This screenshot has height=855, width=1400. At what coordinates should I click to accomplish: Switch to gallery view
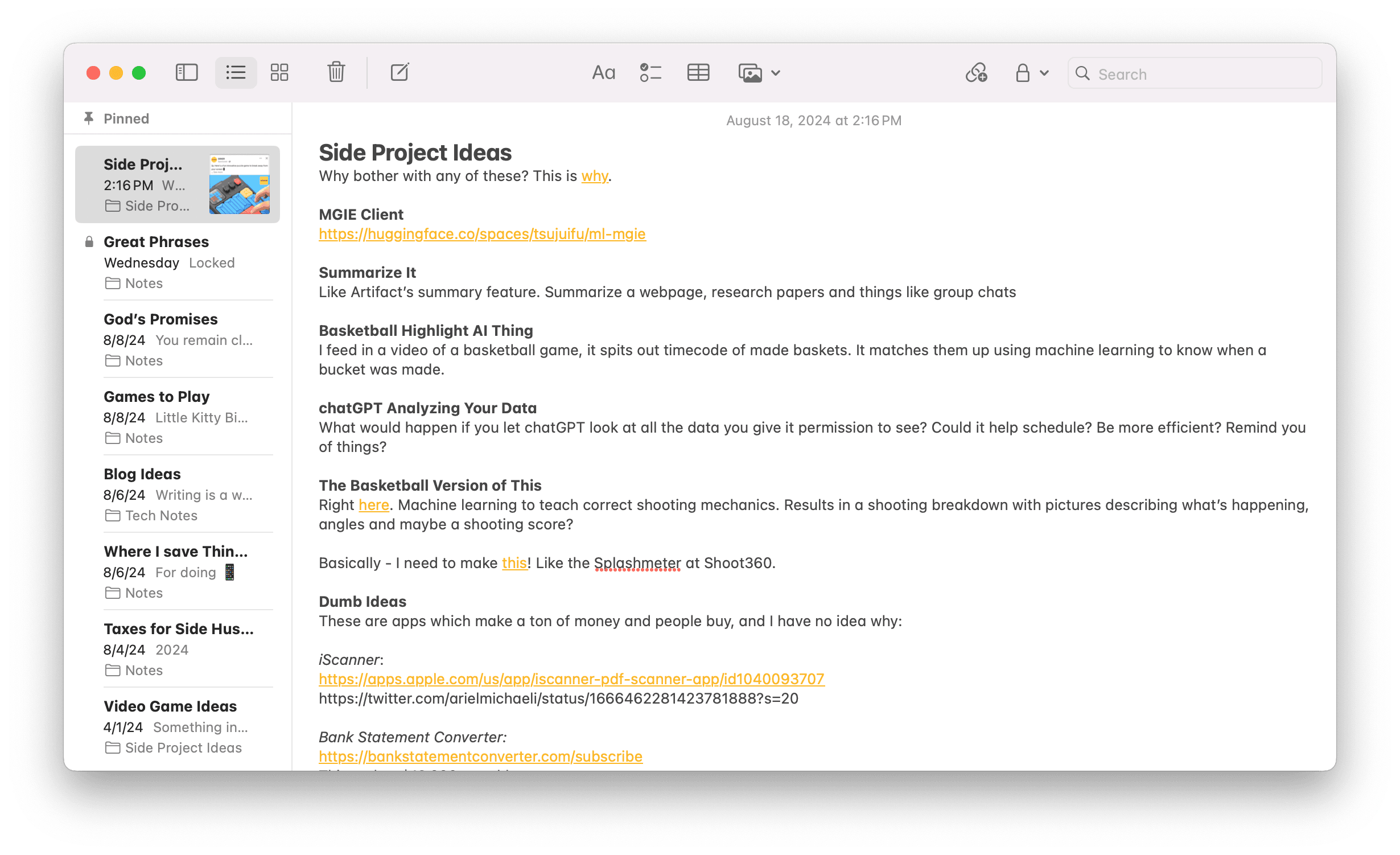tap(279, 72)
